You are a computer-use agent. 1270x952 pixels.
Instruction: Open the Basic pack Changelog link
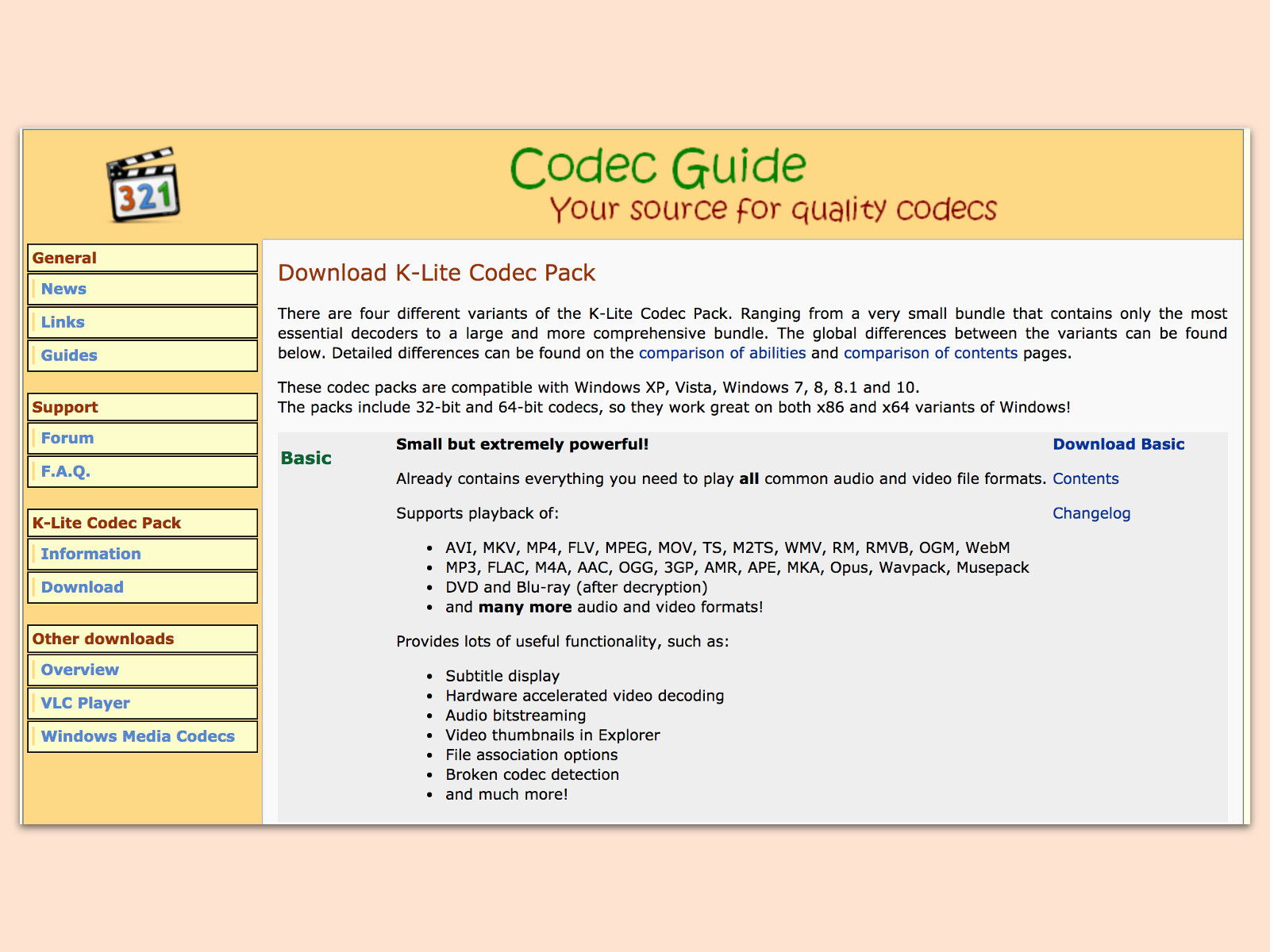1091,513
